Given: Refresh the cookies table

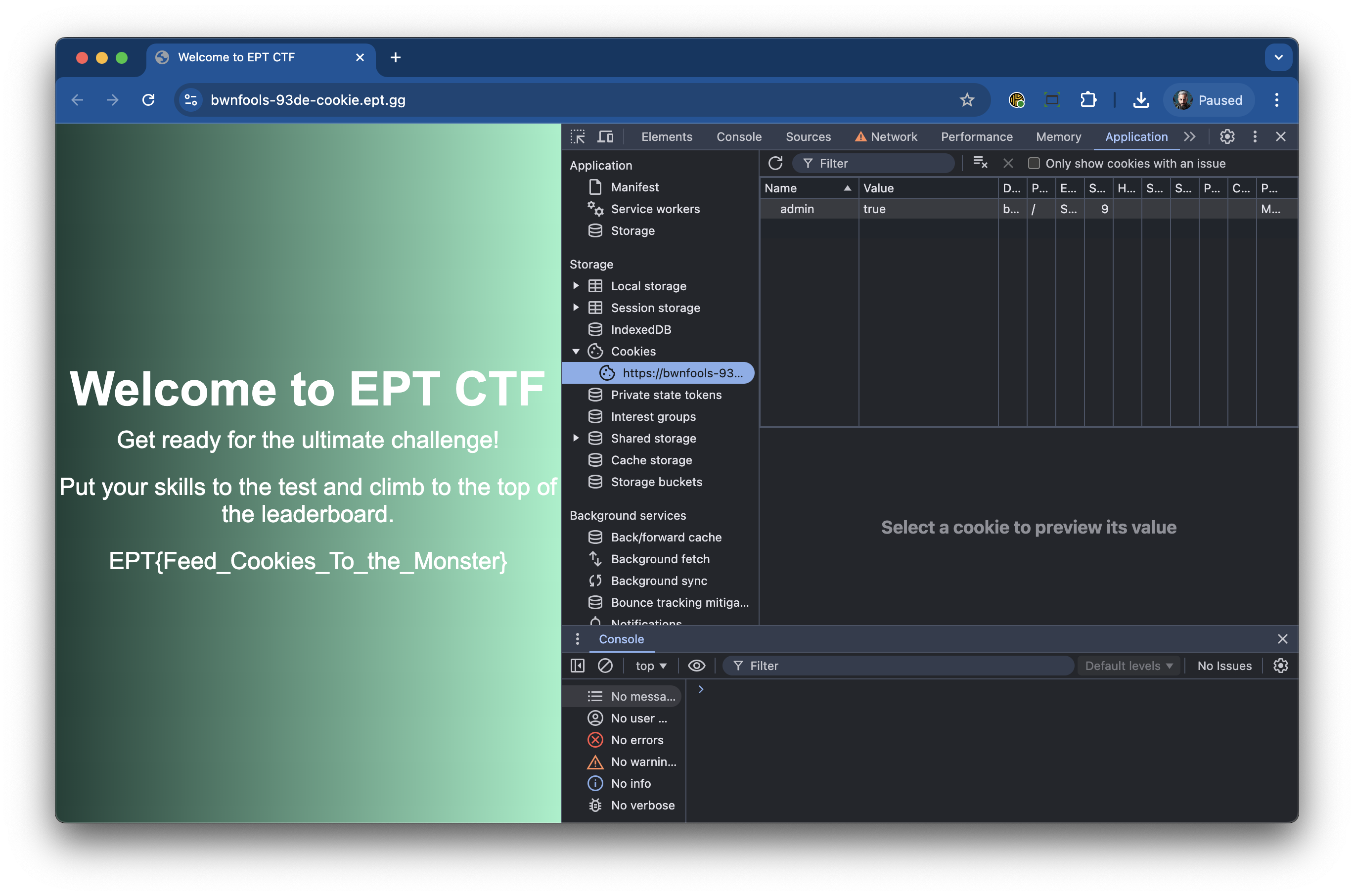Looking at the screenshot, I should click(775, 164).
